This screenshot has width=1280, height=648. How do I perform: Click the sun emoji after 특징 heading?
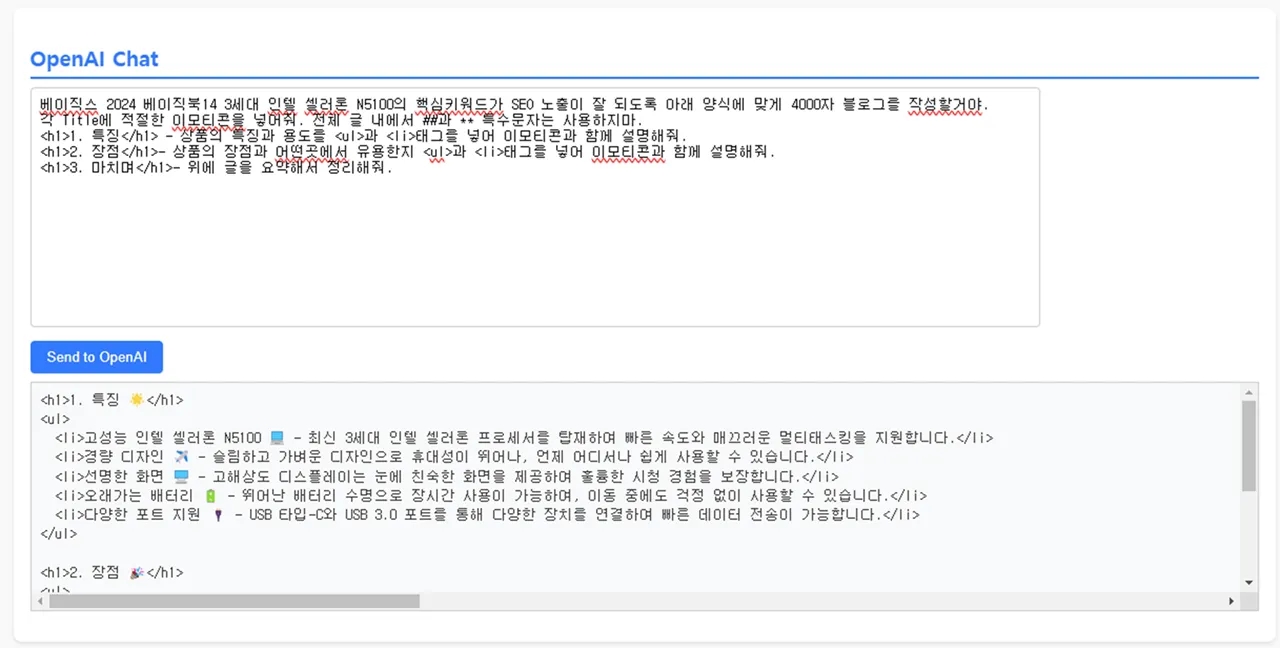[x=137, y=400]
